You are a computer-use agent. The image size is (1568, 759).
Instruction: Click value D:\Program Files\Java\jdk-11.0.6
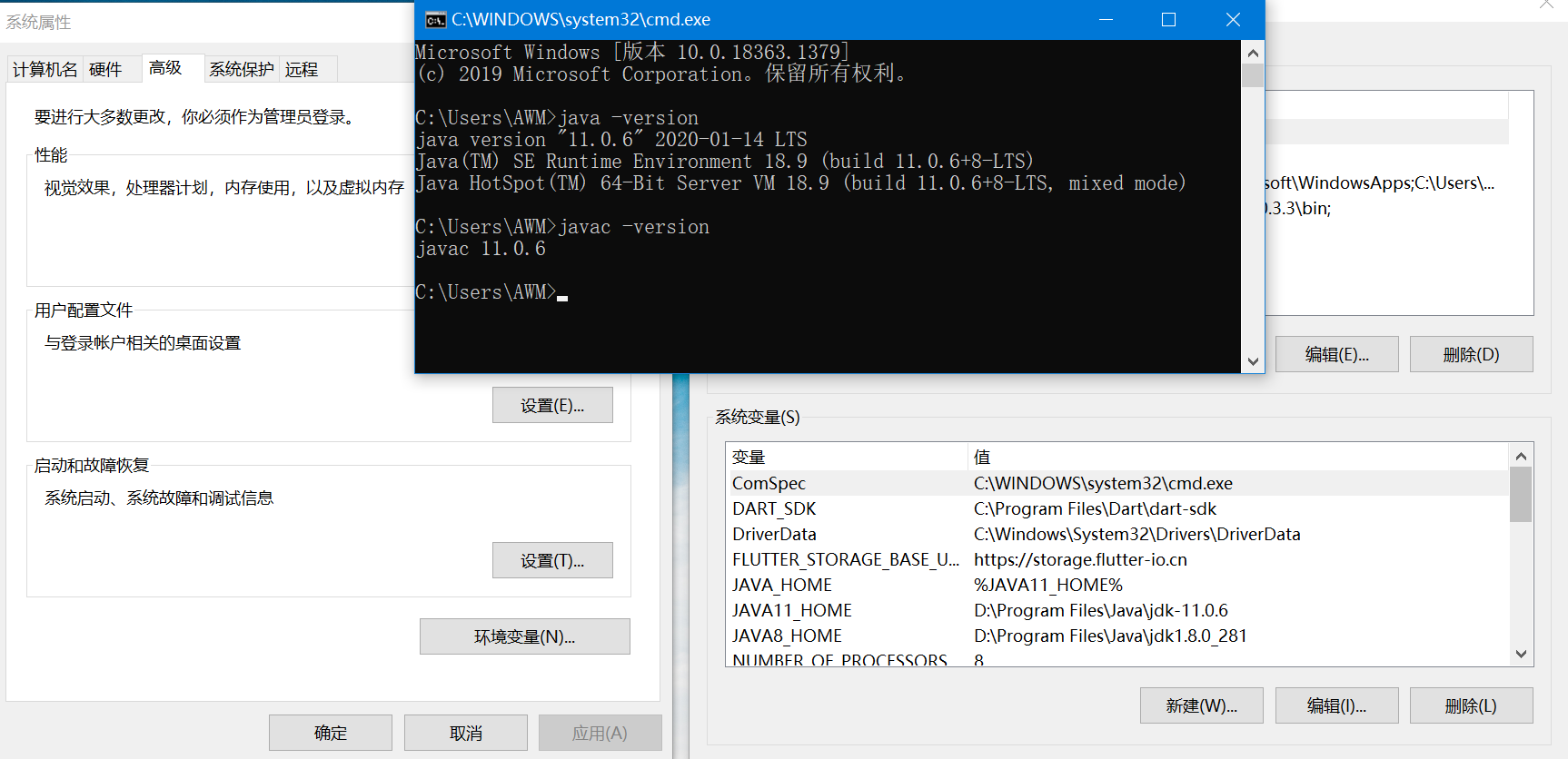tap(1101, 610)
